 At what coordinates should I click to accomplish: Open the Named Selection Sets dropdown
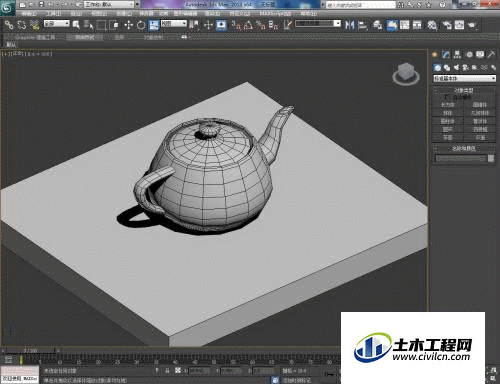(x=318, y=23)
